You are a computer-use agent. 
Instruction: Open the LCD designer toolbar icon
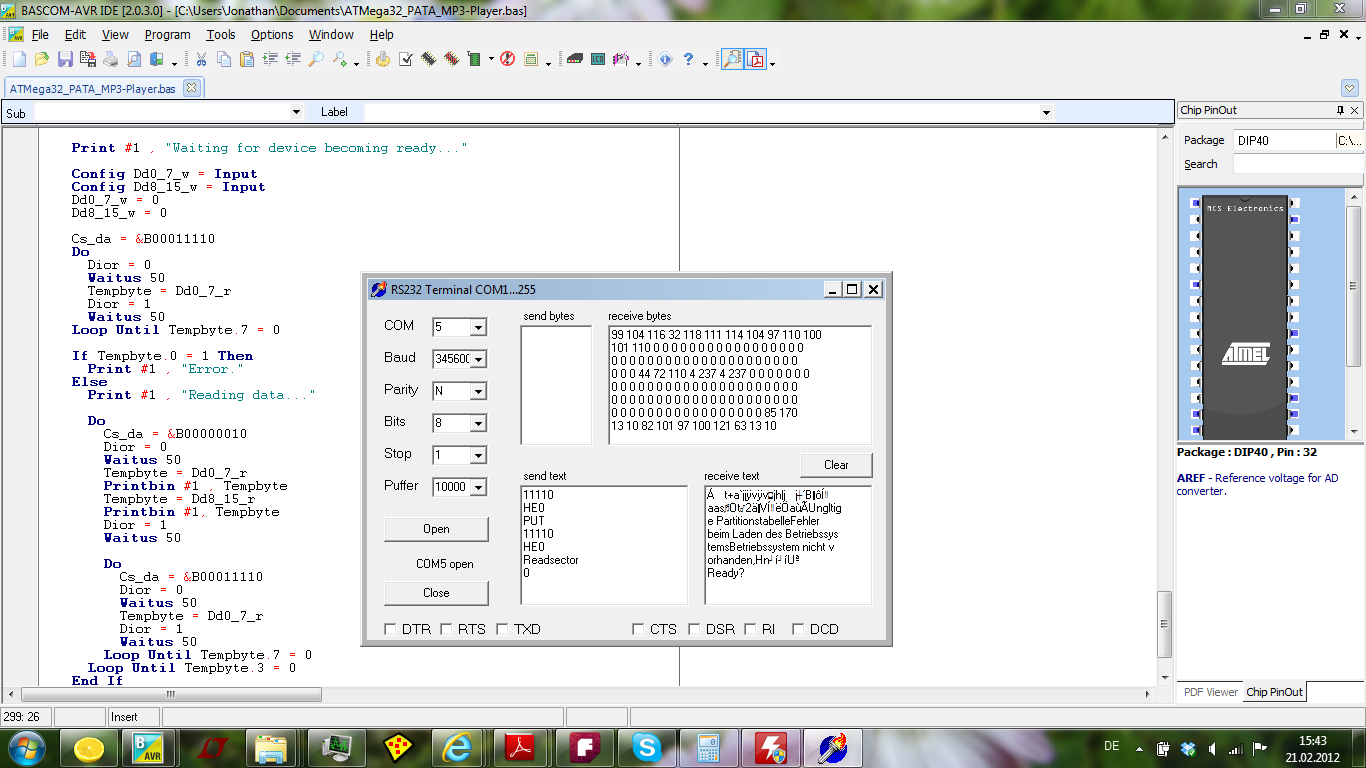598,60
